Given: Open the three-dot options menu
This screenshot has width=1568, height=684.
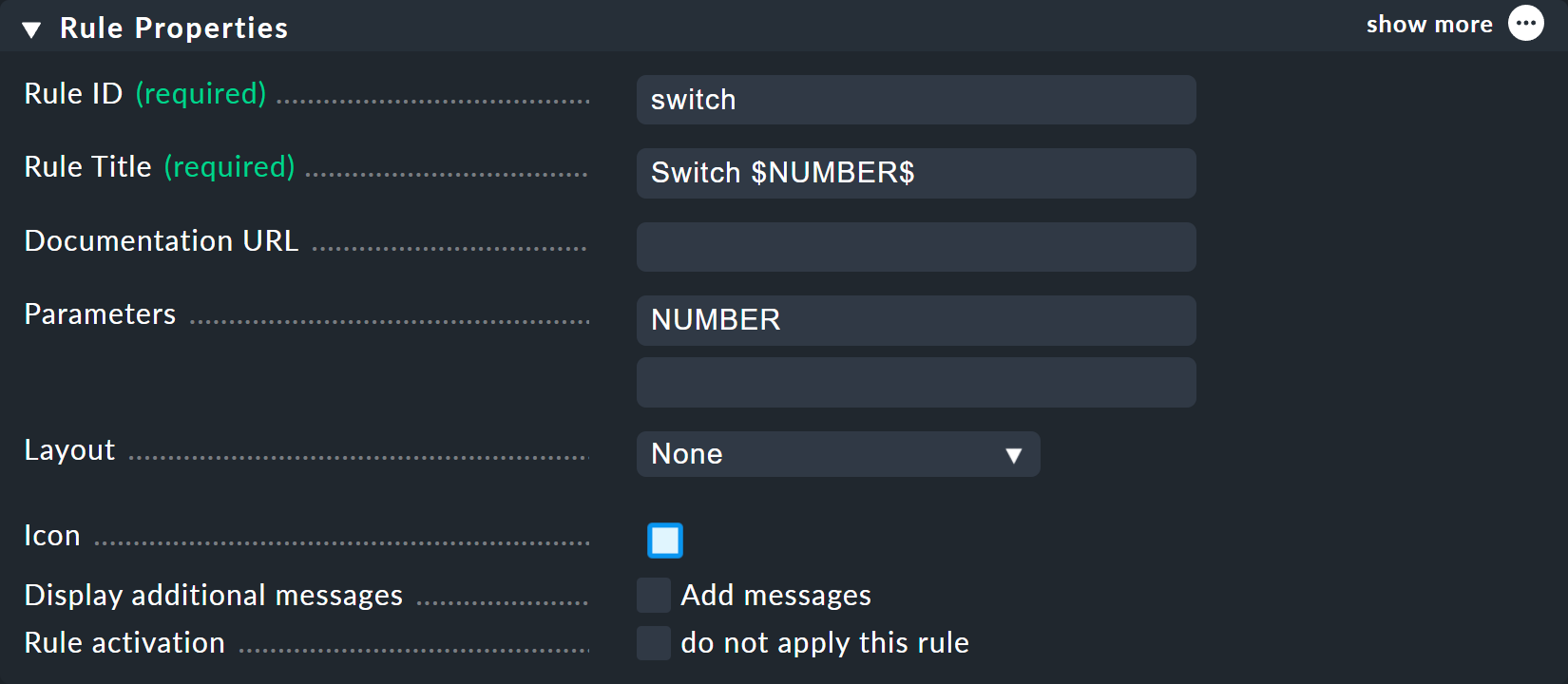Looking at the screenshot, I should (1526, 22).
